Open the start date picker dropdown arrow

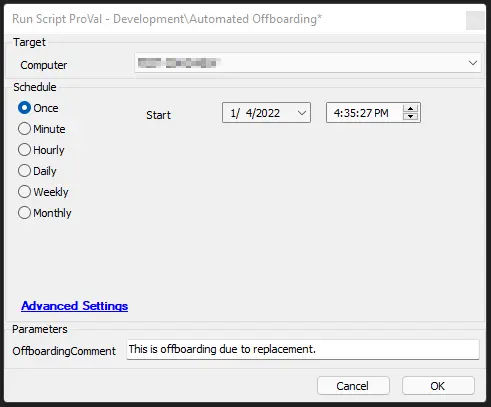coord(302,113)
